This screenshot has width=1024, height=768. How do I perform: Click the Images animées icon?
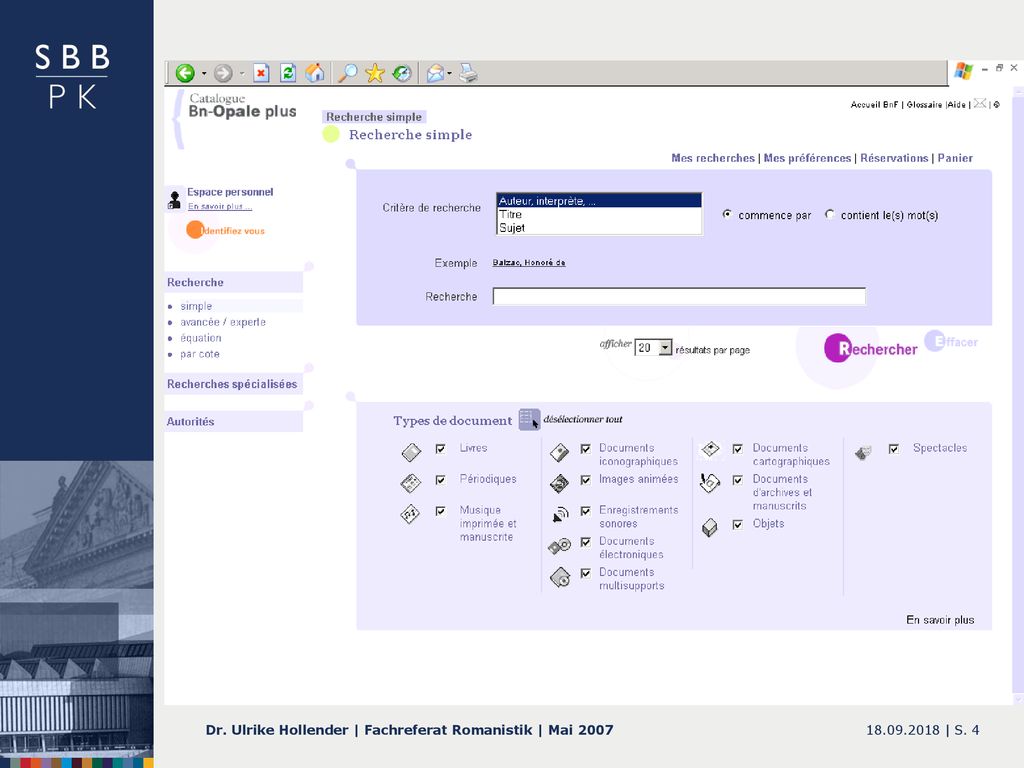(x=560, y=483)
